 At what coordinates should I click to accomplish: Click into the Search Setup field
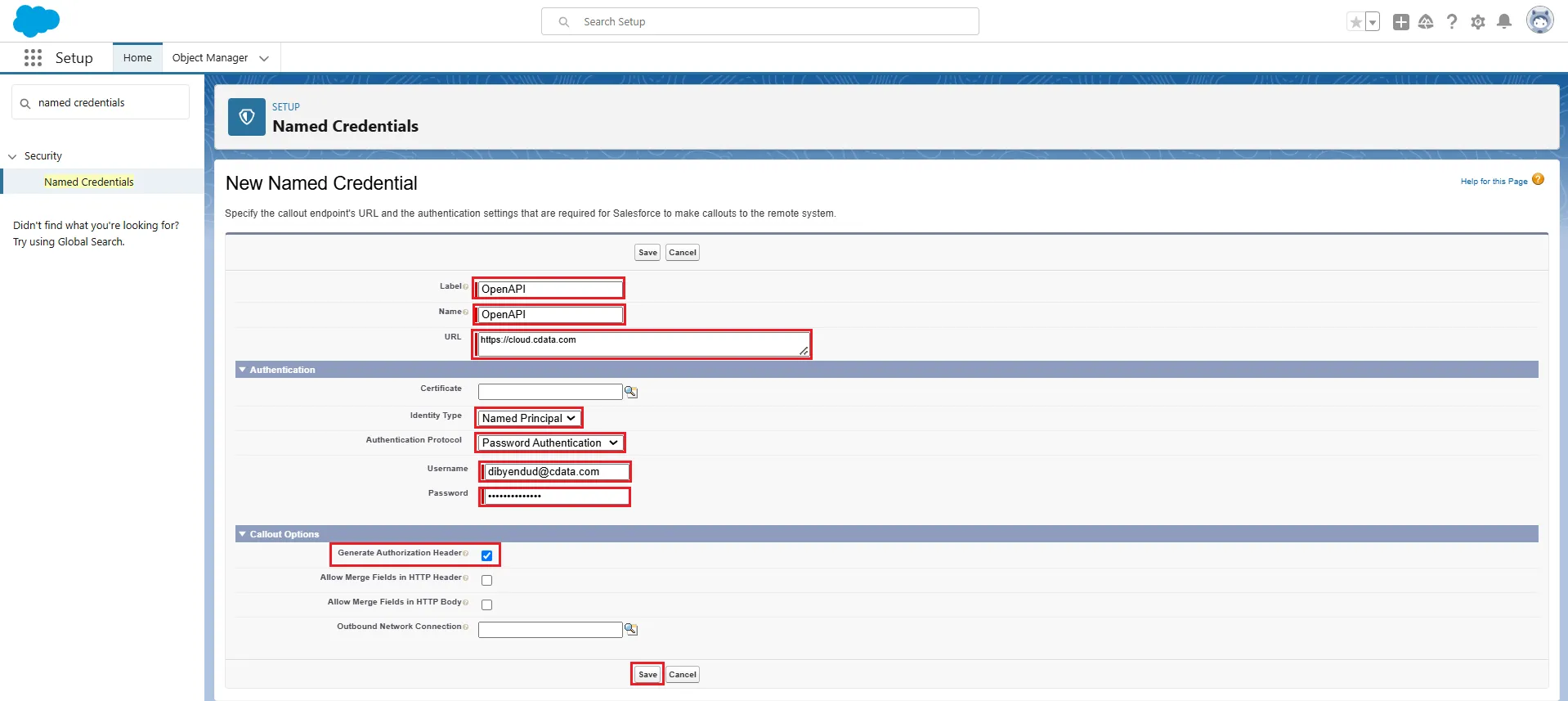[x=760, y=22]
